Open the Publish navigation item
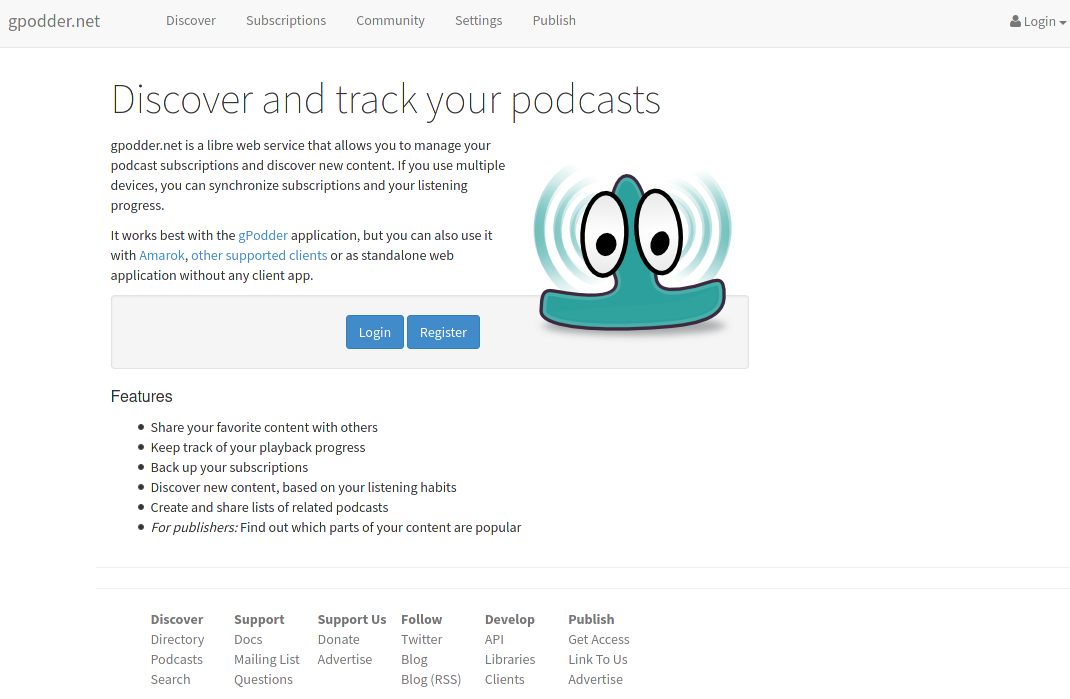The height and width of the screenshot is (699, 1070). point(554,20)
